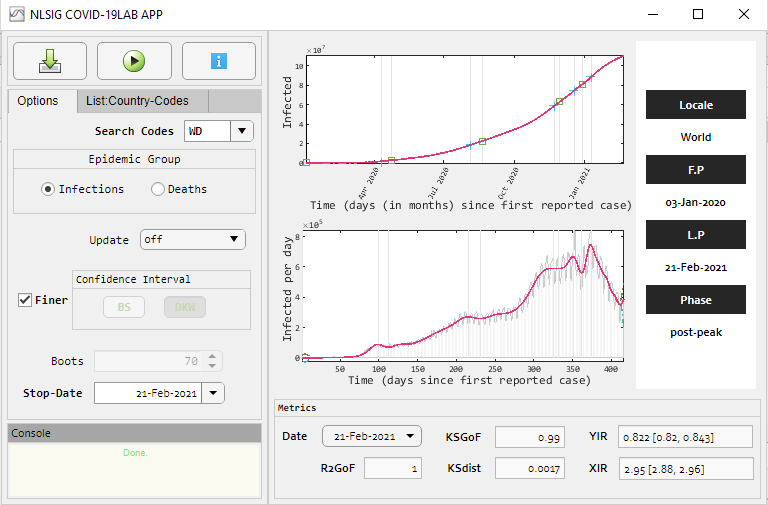
Task: Click the KSdist value field 0.0017
Action: tap(530, 468)
